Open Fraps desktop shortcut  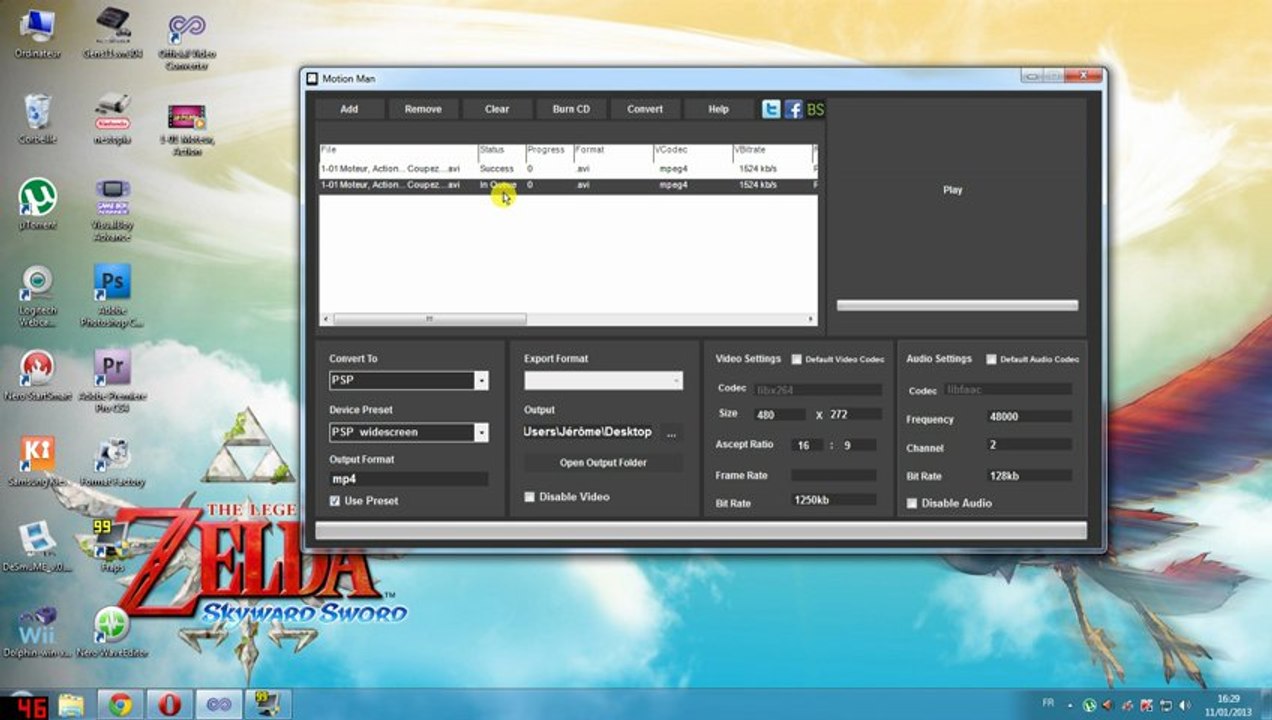click(x=112, y=545)
